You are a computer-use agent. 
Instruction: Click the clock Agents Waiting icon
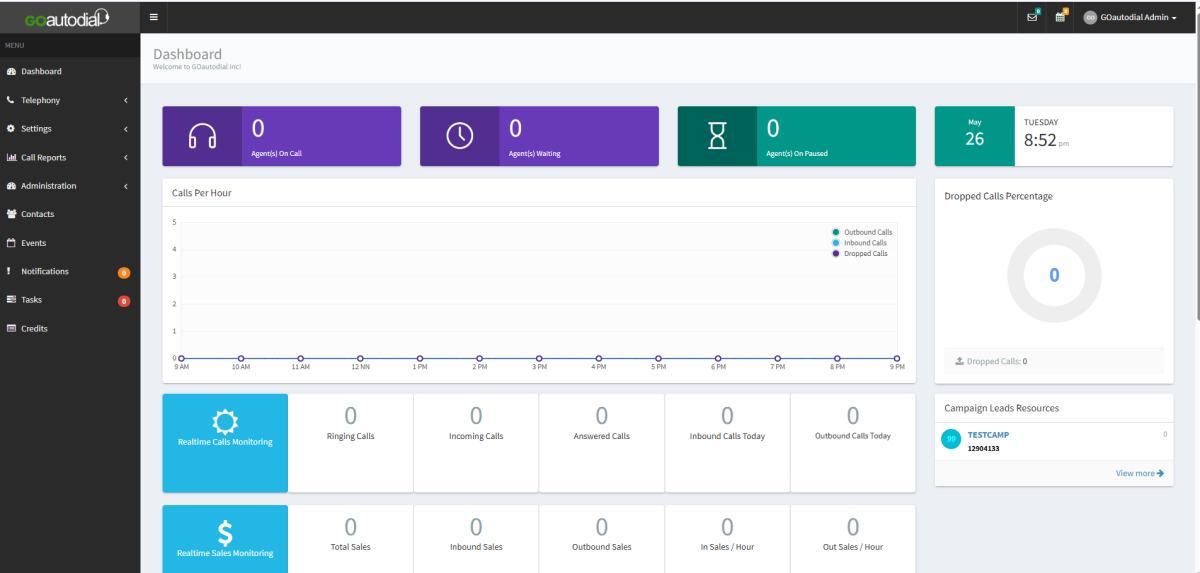460,136
